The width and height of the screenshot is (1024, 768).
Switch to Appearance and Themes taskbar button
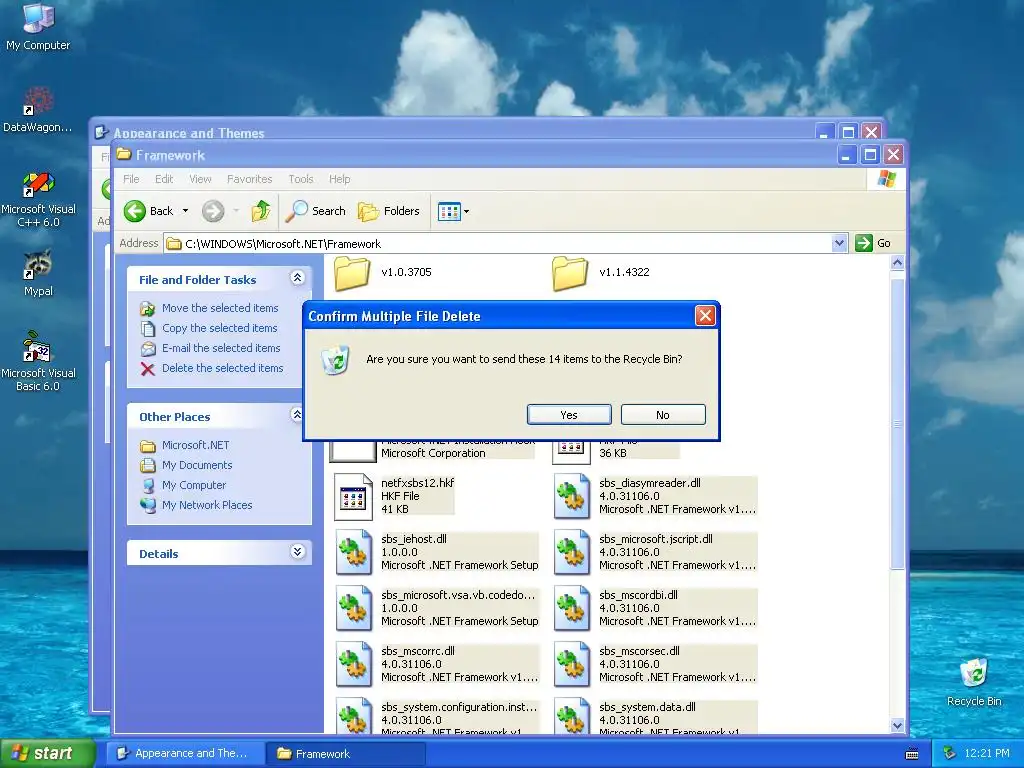(184, 754)
